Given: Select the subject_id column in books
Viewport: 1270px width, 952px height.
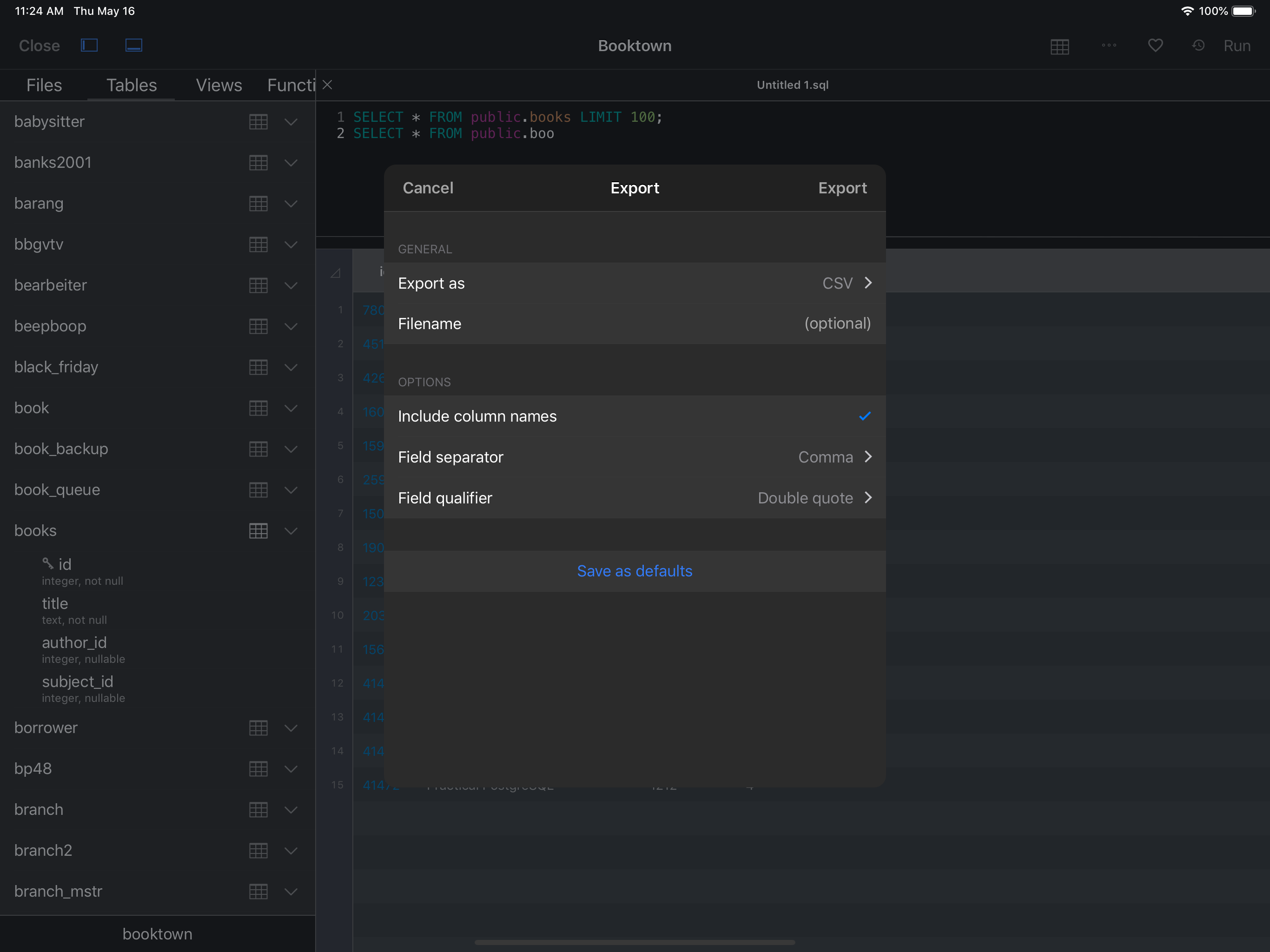Looking at the screenshot, I should (78, 681).
